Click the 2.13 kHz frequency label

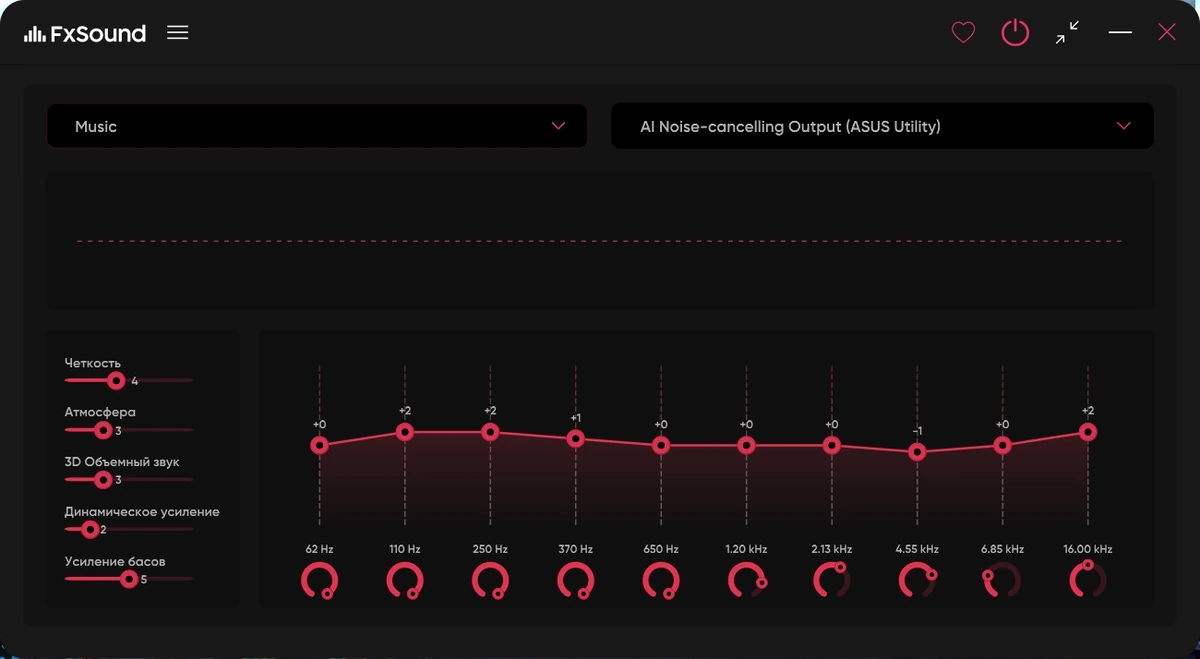coord(832,549)
